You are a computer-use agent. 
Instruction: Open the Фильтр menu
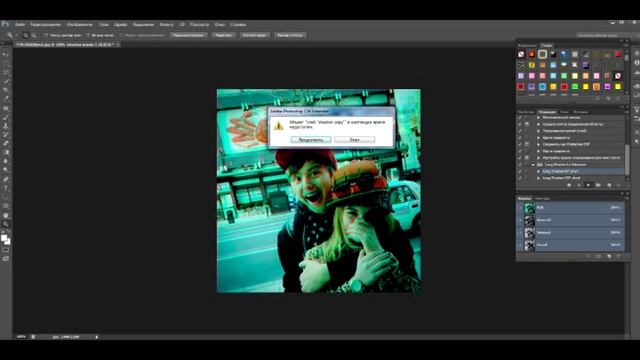166,24
